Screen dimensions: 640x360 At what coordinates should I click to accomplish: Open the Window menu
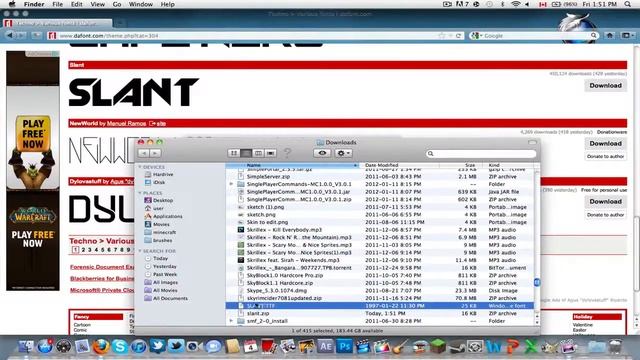coord(141,4)
